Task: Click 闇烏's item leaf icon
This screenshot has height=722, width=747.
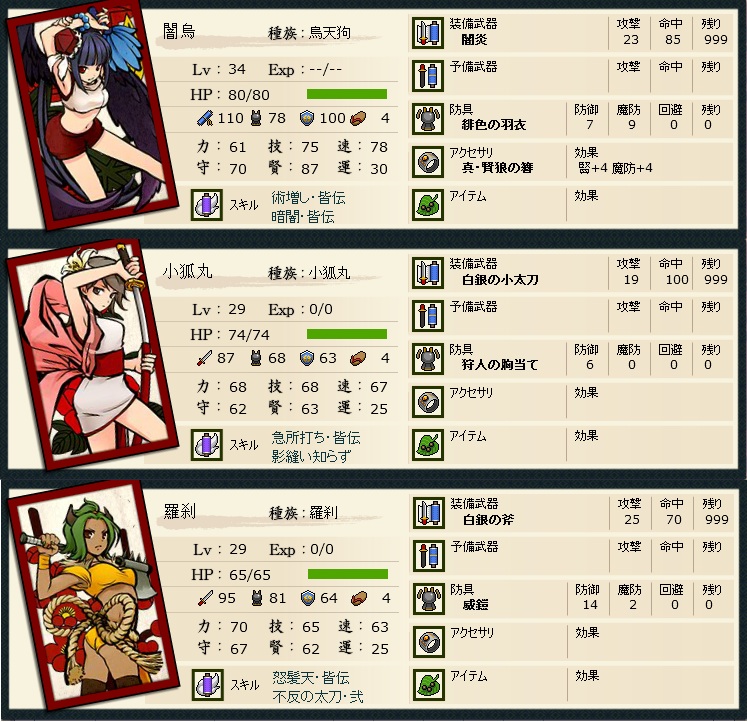Action: (x=427, y=205)
